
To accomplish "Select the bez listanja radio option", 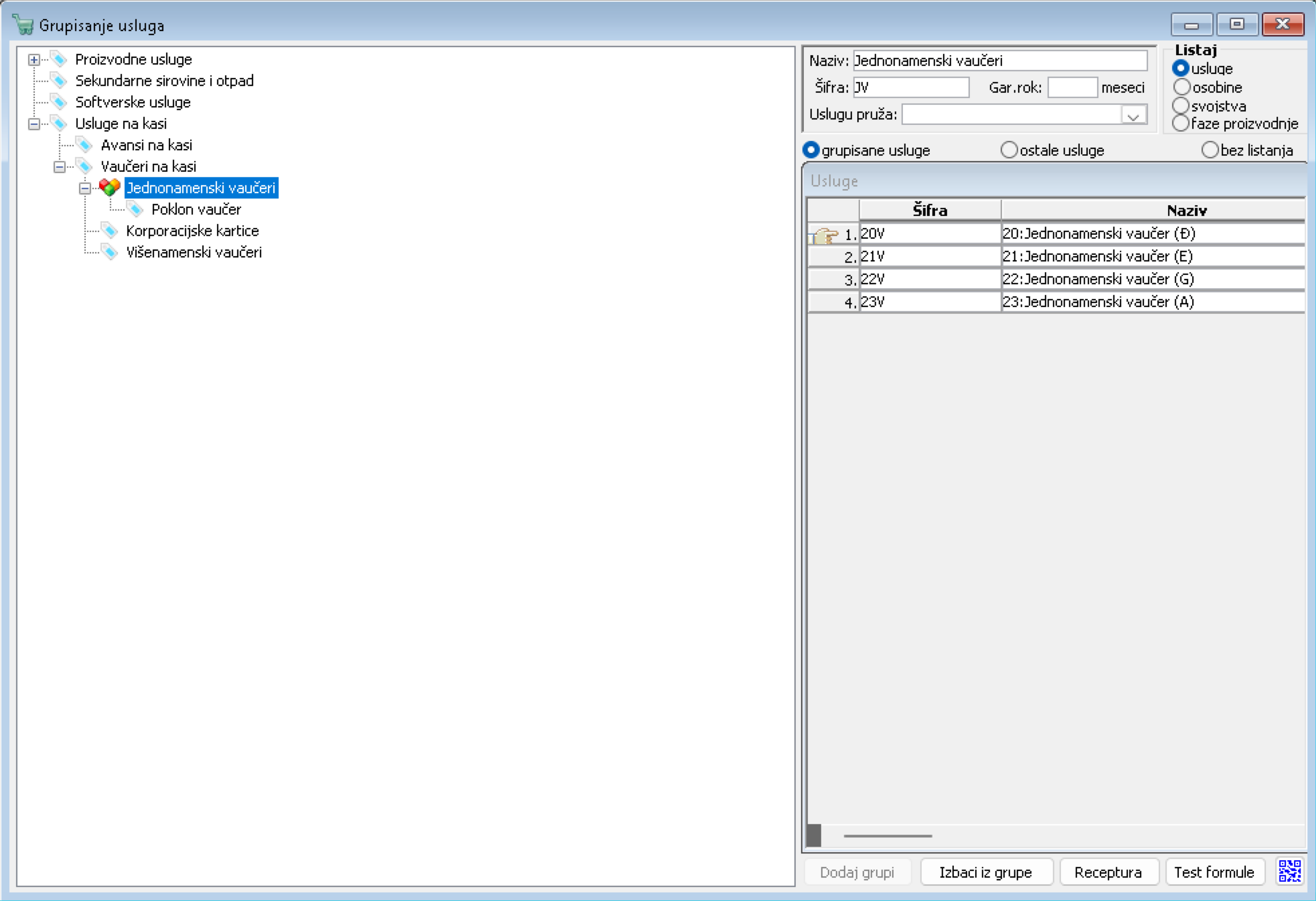I will pyautogui.click(x=1209, y=150).
